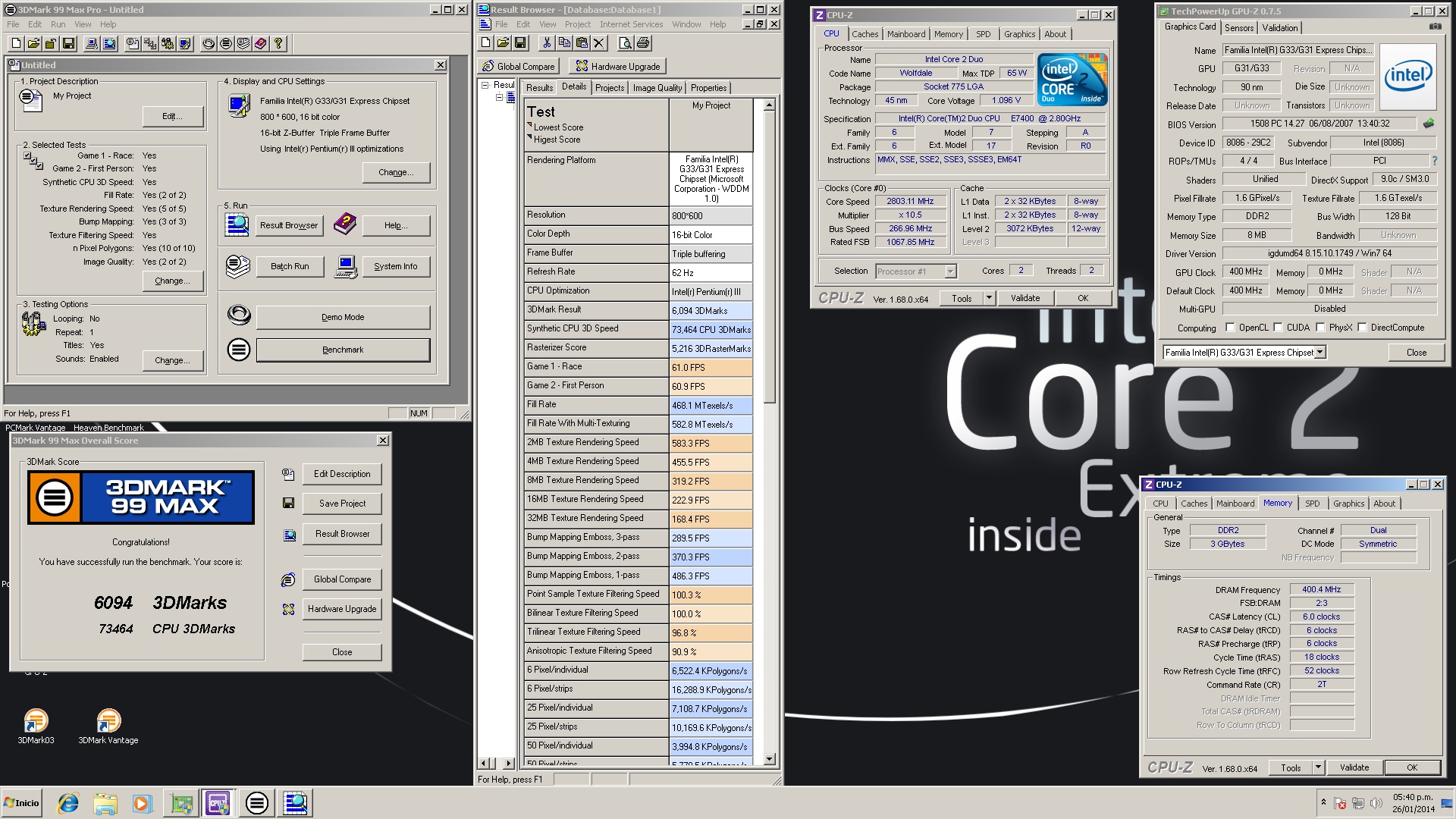Viewport: 1456px width, 819px height.
Task: Click Windows Media Player taskbar icon
Action: coord(142,803)
